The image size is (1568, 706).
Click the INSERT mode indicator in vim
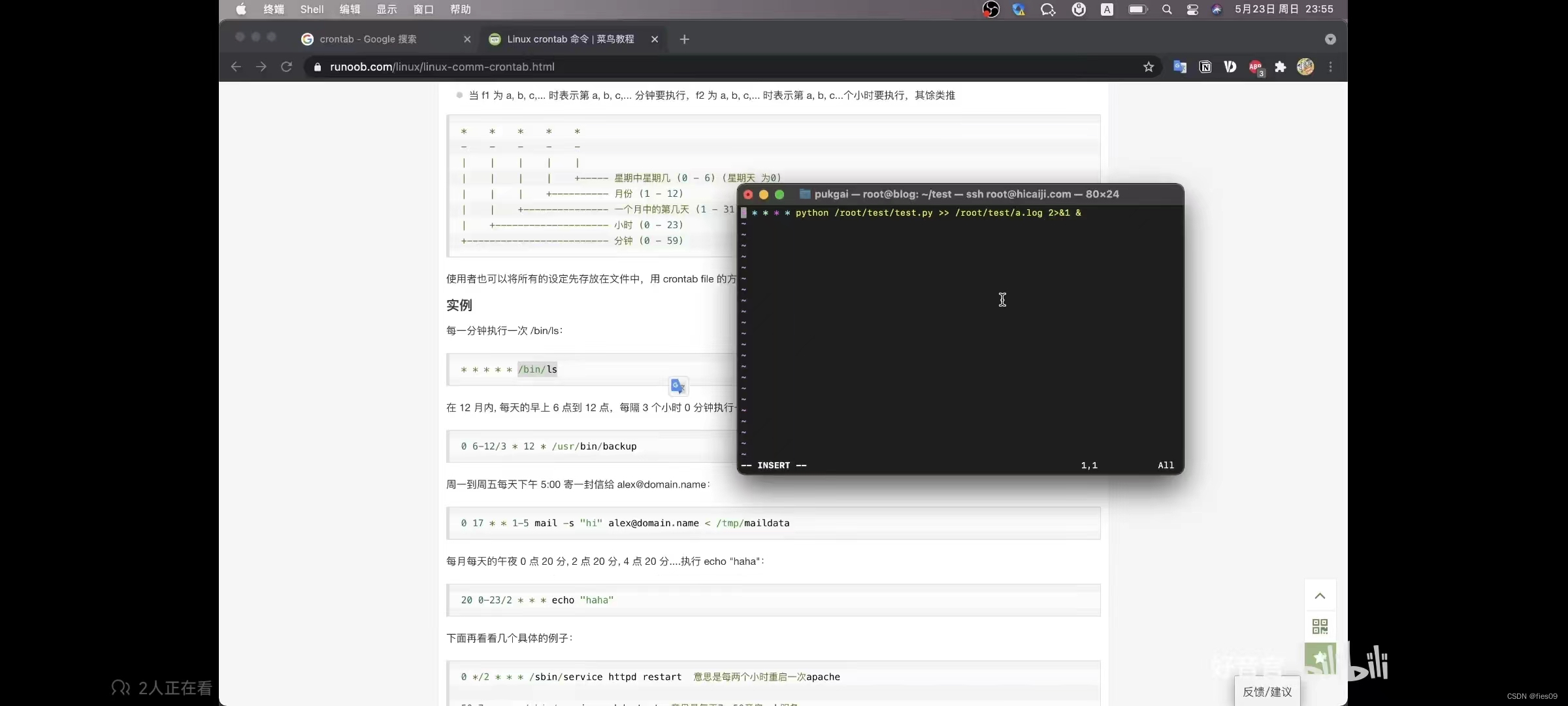click(774, 465)
